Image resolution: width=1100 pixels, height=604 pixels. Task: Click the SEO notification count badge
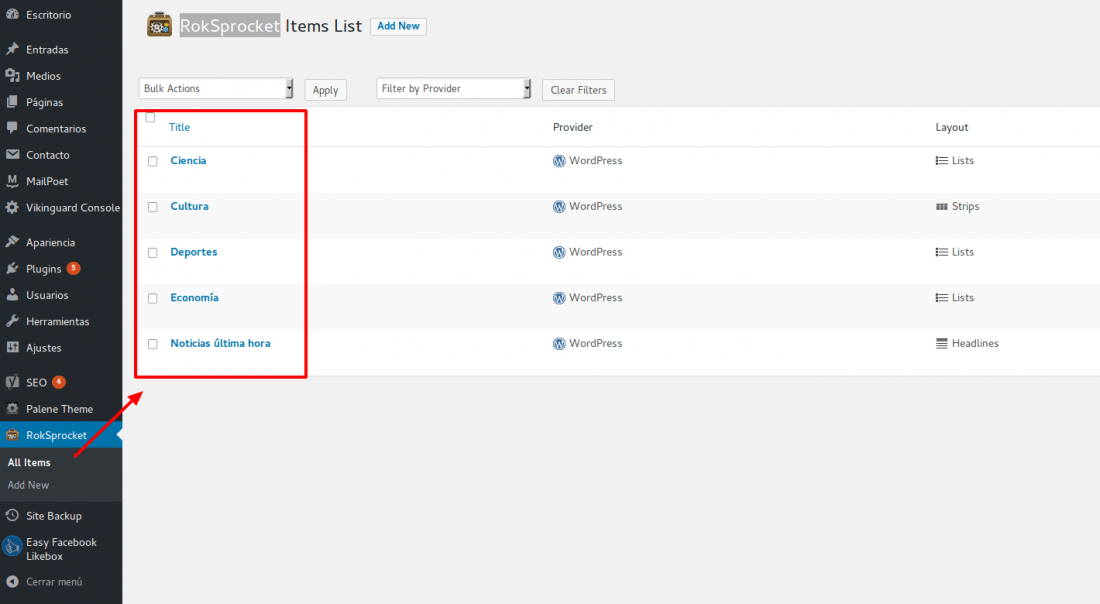(x=59, y=382)
